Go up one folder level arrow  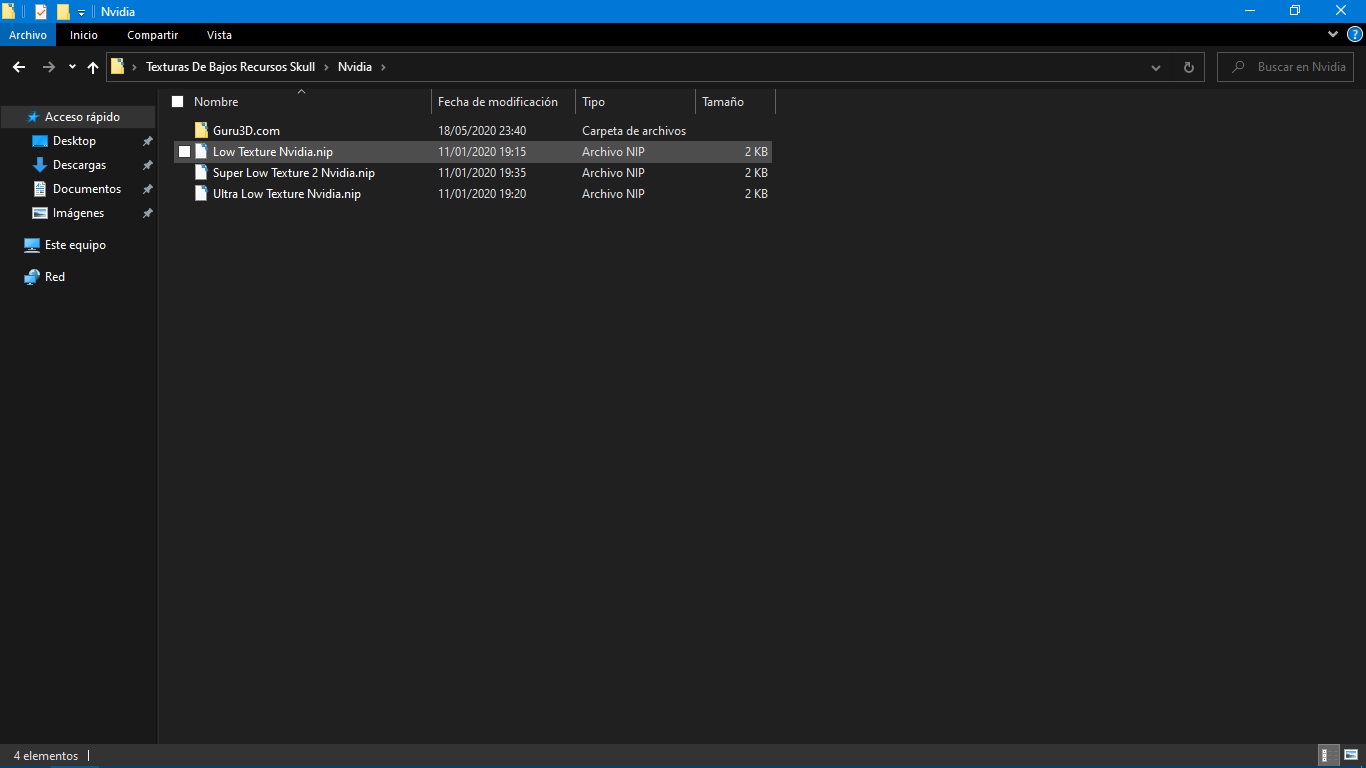pos(93,67)
